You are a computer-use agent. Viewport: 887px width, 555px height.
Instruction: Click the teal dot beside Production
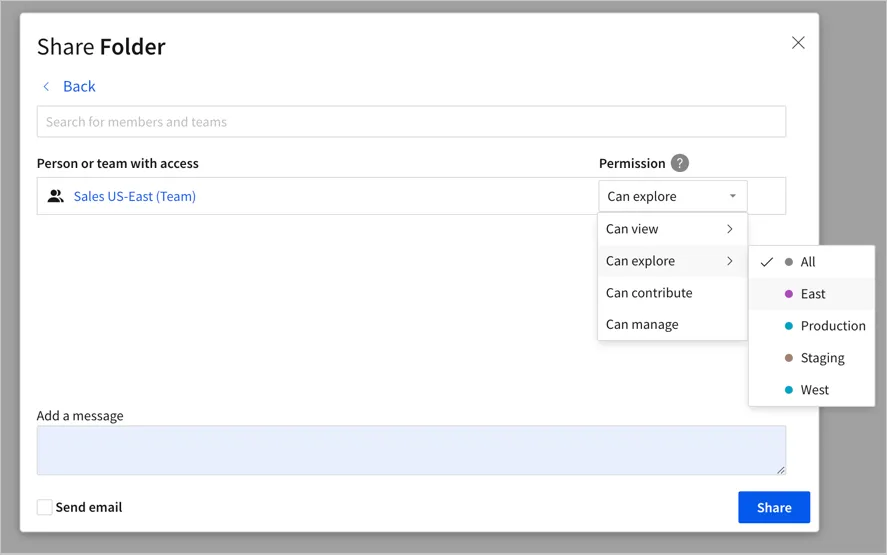[789, 326]
